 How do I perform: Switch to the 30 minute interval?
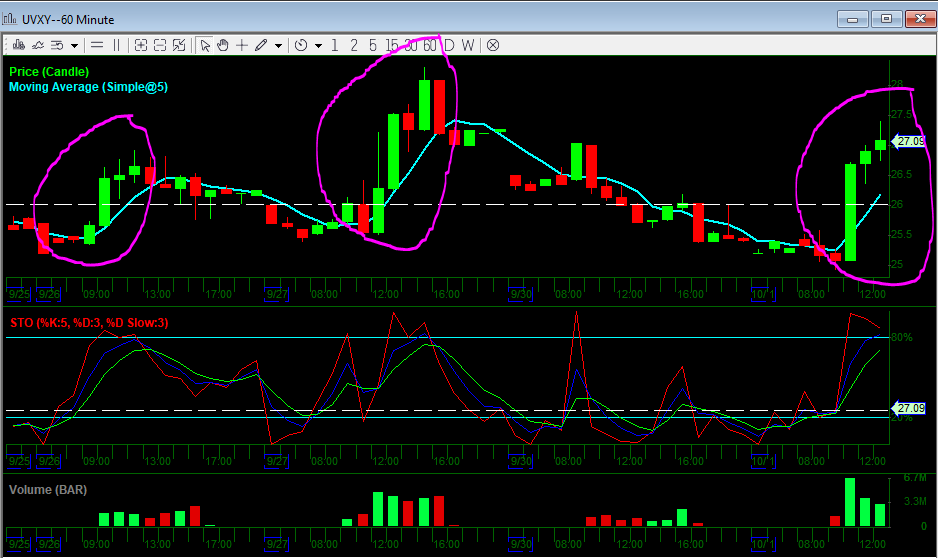(411, 45)
